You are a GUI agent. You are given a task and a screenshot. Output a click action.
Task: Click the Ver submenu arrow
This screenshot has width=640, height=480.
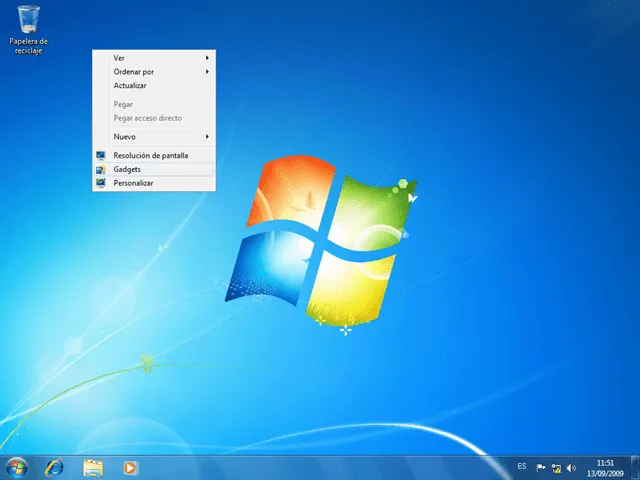point(207,58)
